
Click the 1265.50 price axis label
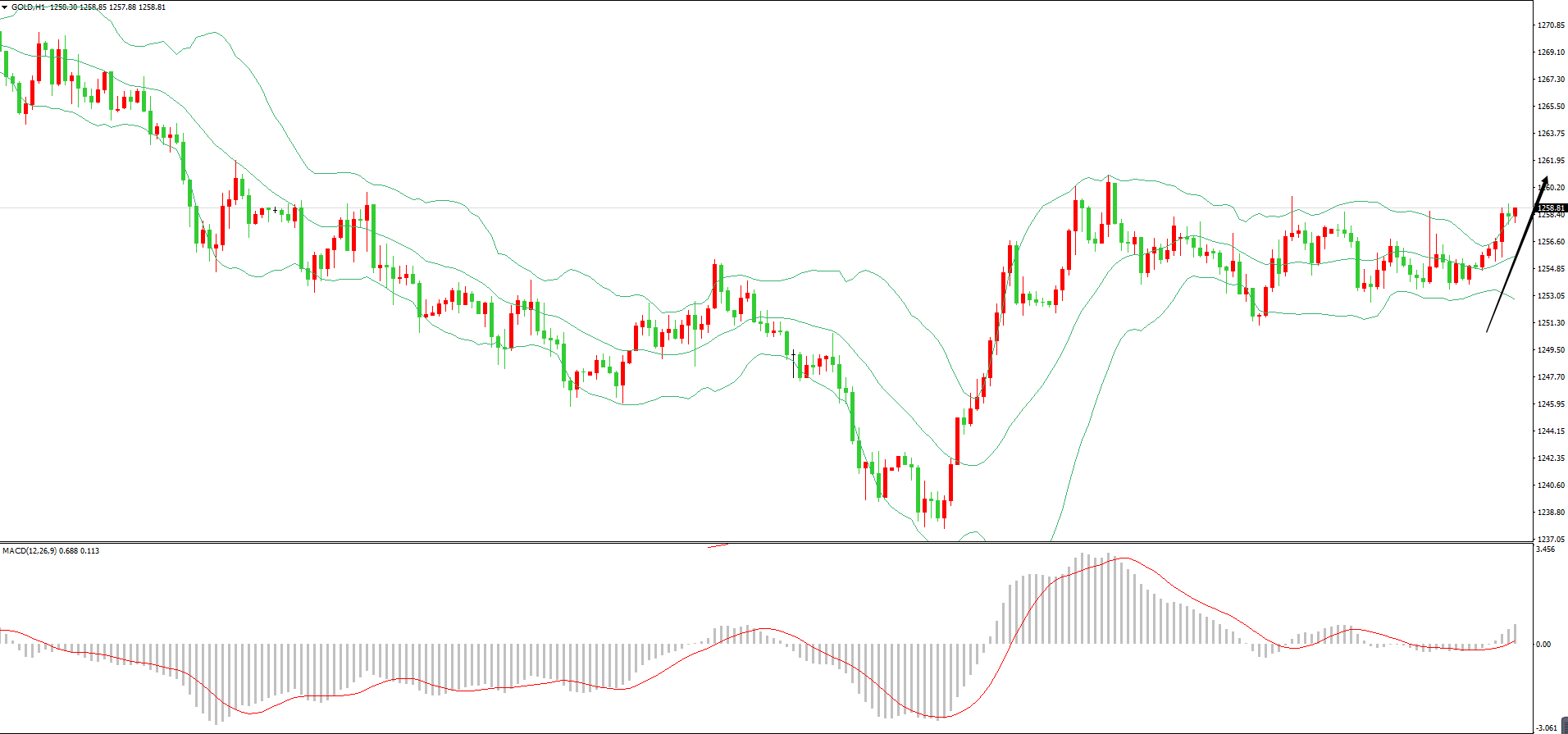click(x=1551, y=107)
